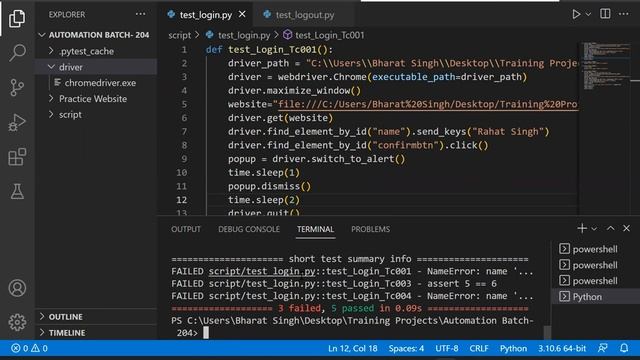This screenshot has height=360, width=640.
Task: Click script breadcrumb segment
Action: pos(180,35)
